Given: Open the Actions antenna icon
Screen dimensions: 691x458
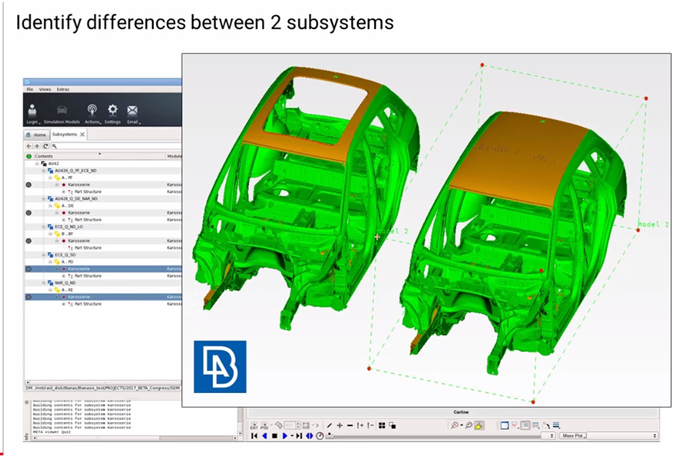Looking at the screenshot, I should [x=92, y=113].
